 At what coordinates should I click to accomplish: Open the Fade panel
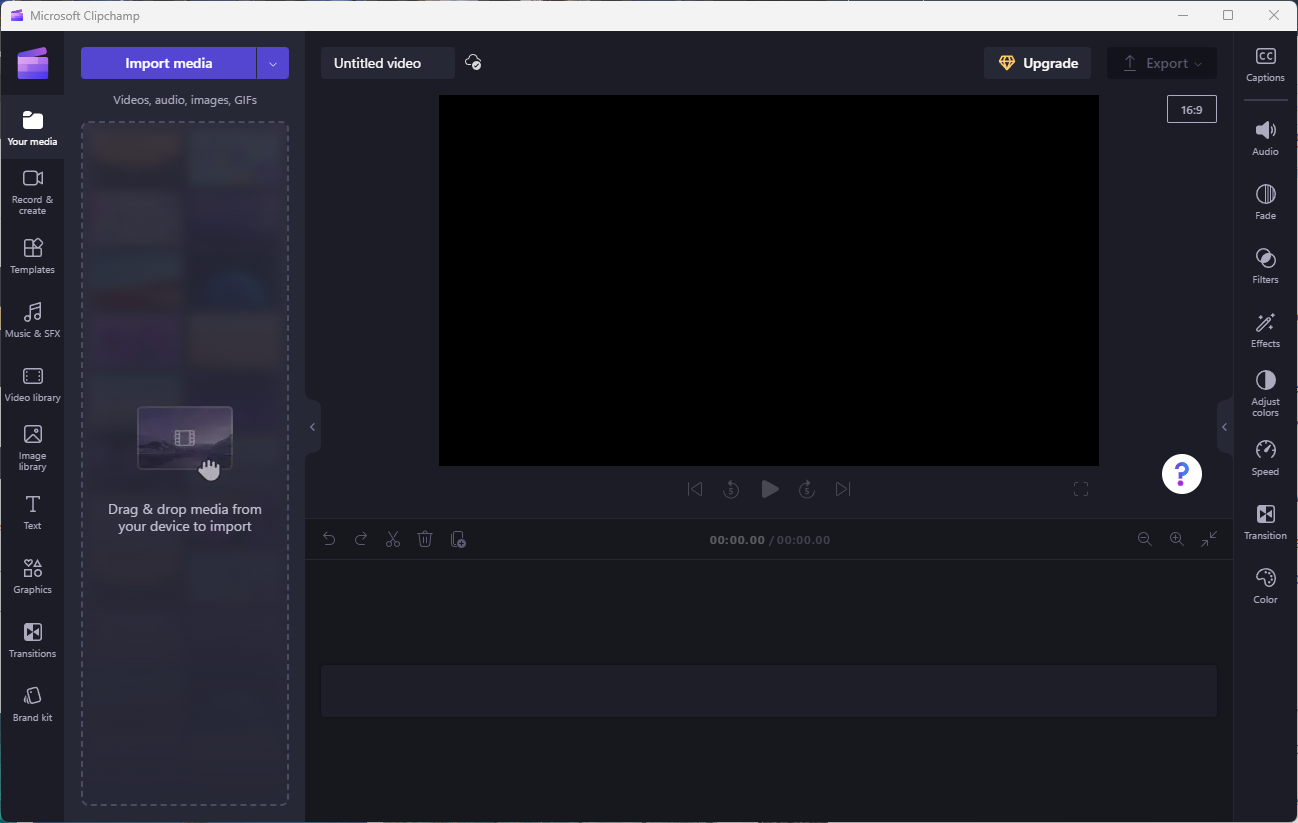pyautogui.click(x=1265, y=202)
